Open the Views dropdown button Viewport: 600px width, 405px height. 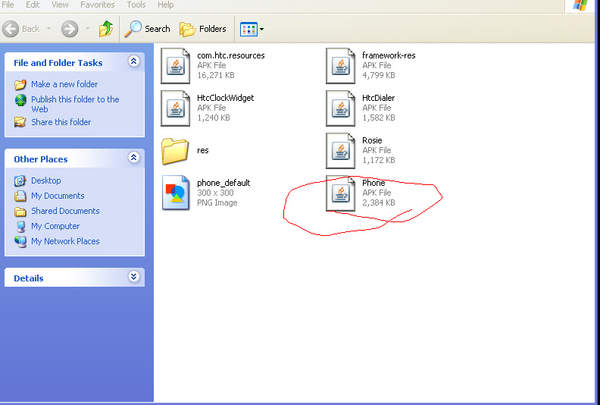[252, 29]
